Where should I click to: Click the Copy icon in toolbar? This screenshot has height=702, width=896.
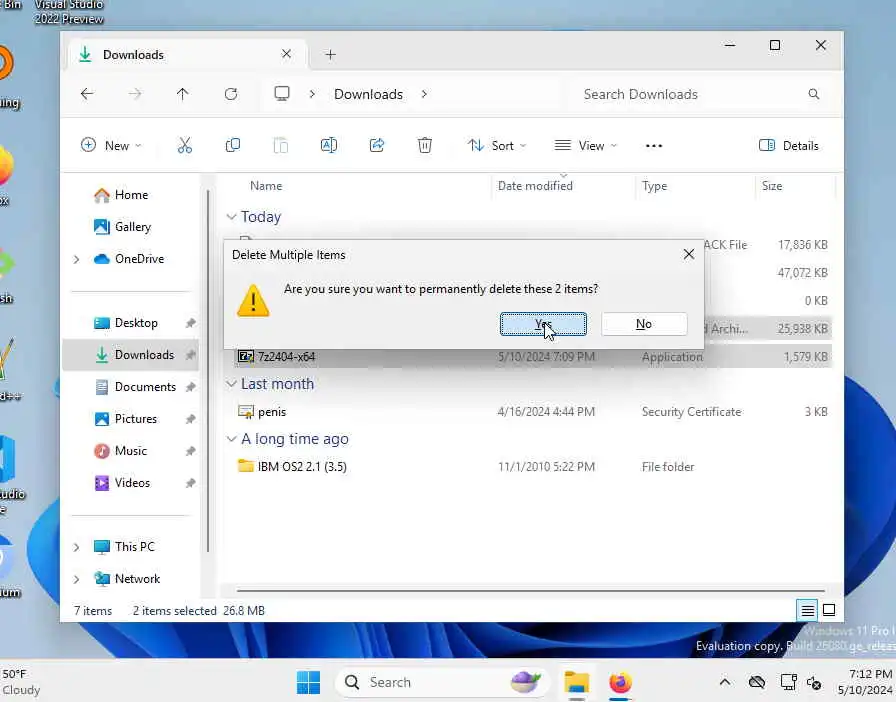233,146
